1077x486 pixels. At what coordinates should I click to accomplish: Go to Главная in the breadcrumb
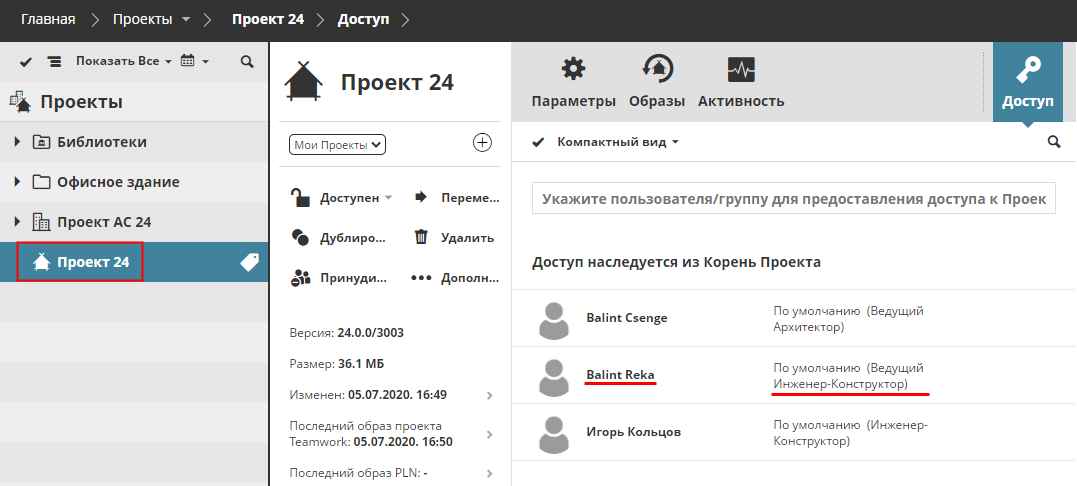click(x=48, y=19)
